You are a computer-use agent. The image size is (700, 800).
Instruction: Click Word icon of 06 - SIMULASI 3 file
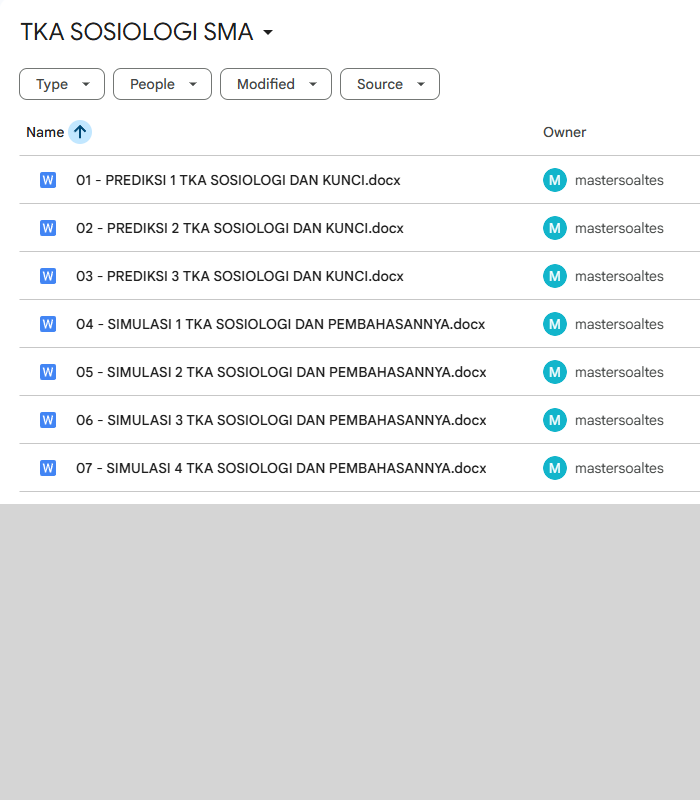[48, 420]
